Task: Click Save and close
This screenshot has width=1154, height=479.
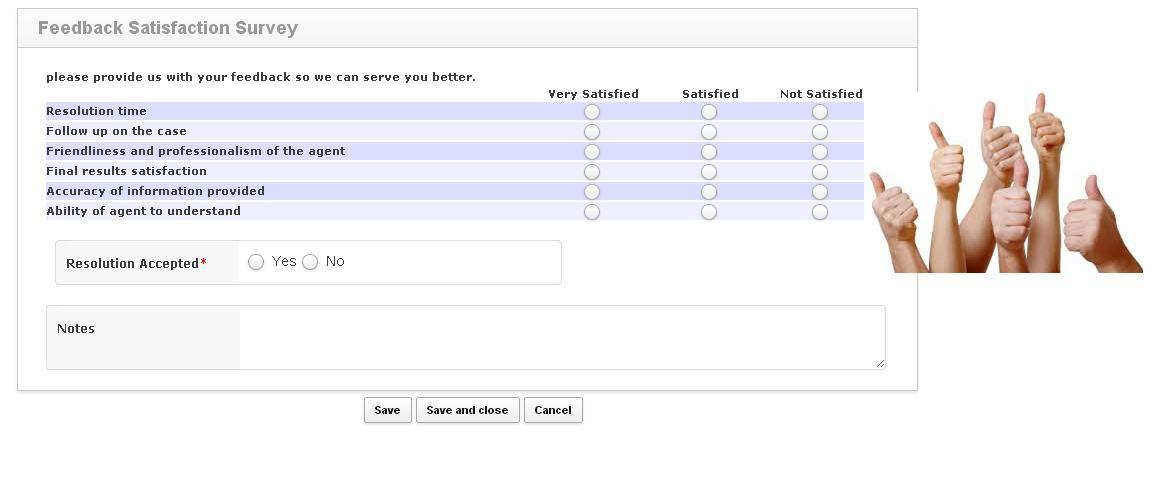Action: pyautogui.click(x=467, y=410)
